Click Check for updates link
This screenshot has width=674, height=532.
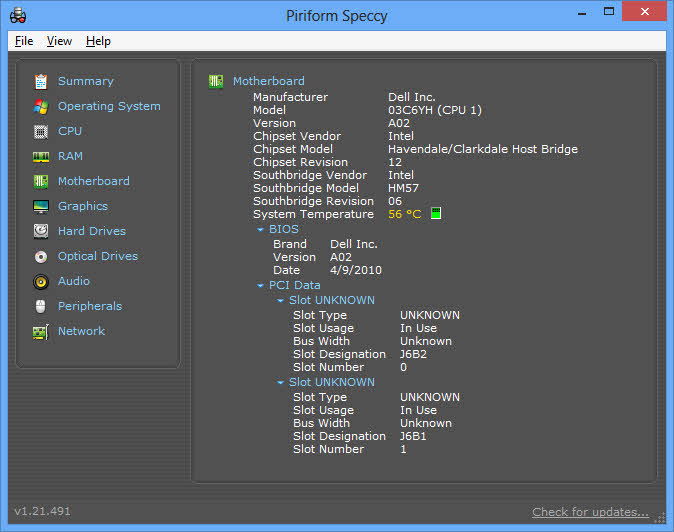[x=590, y=512]
